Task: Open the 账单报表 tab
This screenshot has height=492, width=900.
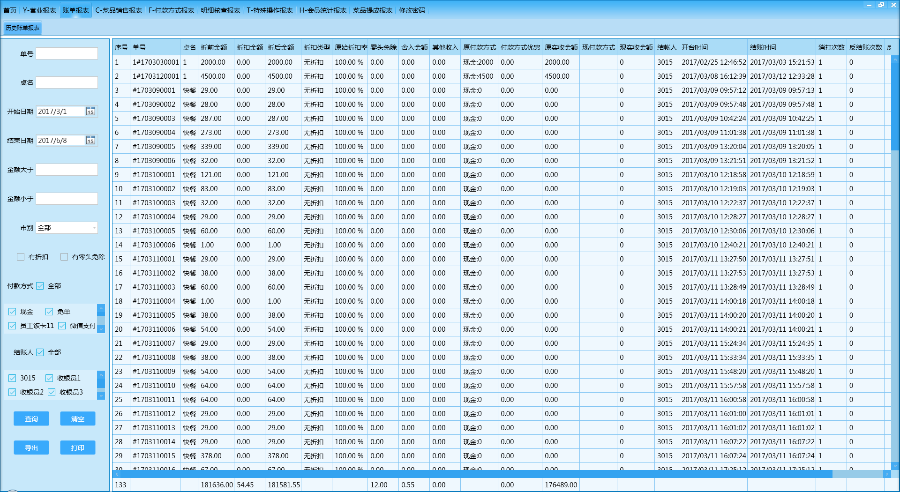Action: [74, 10]
